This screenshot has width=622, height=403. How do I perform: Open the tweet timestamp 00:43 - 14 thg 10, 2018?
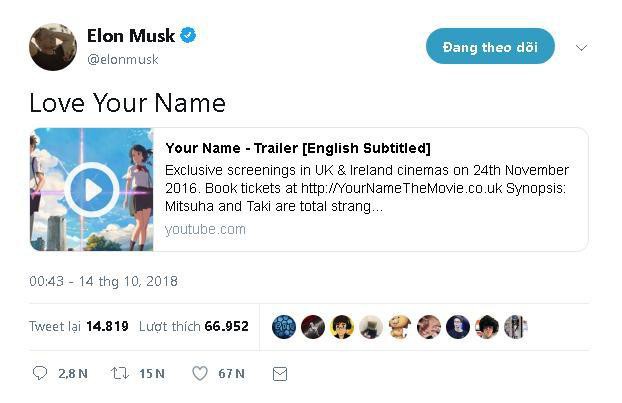pyautogui.click(x=103, y=281)
